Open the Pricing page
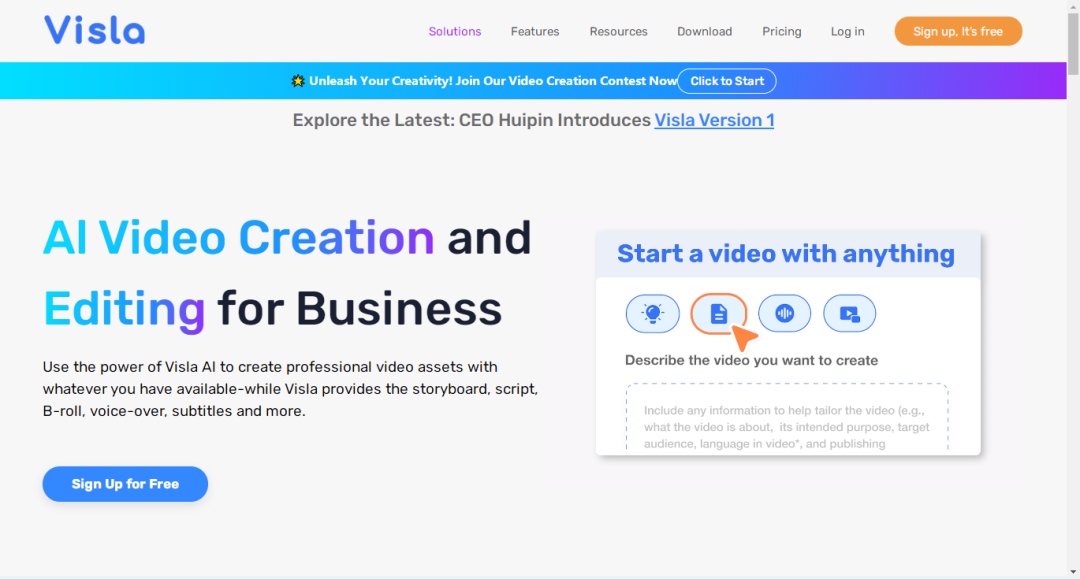The width and height of the screenshot is (1080, 579). pos(782,32)
